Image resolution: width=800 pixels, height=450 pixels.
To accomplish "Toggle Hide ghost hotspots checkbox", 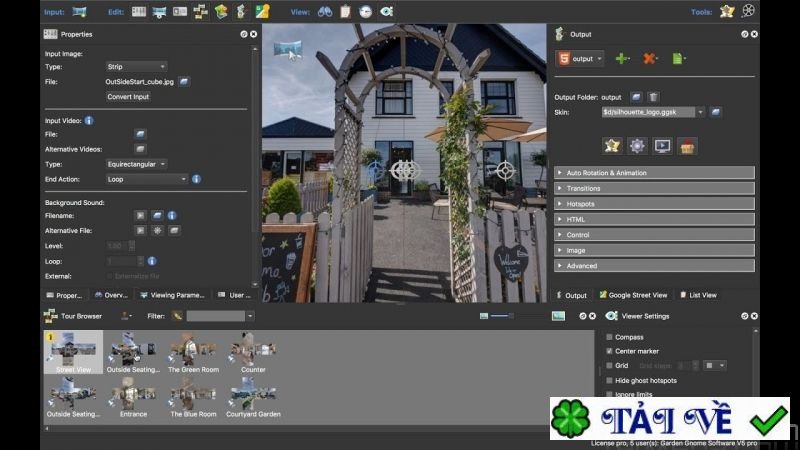I will (609, 381).
